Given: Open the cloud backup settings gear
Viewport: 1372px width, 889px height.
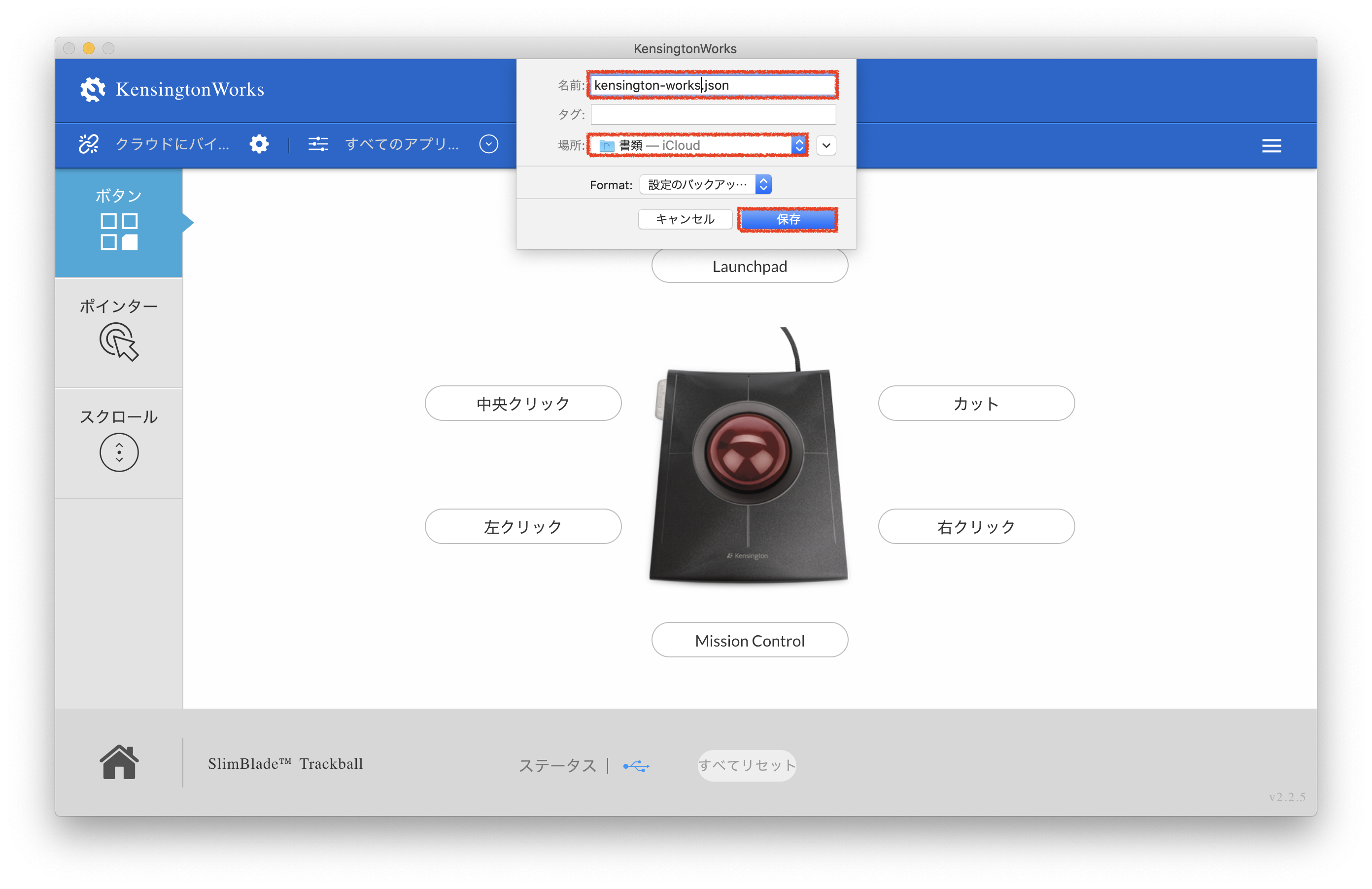Looking at the screenshot, I should click(259, 144).
